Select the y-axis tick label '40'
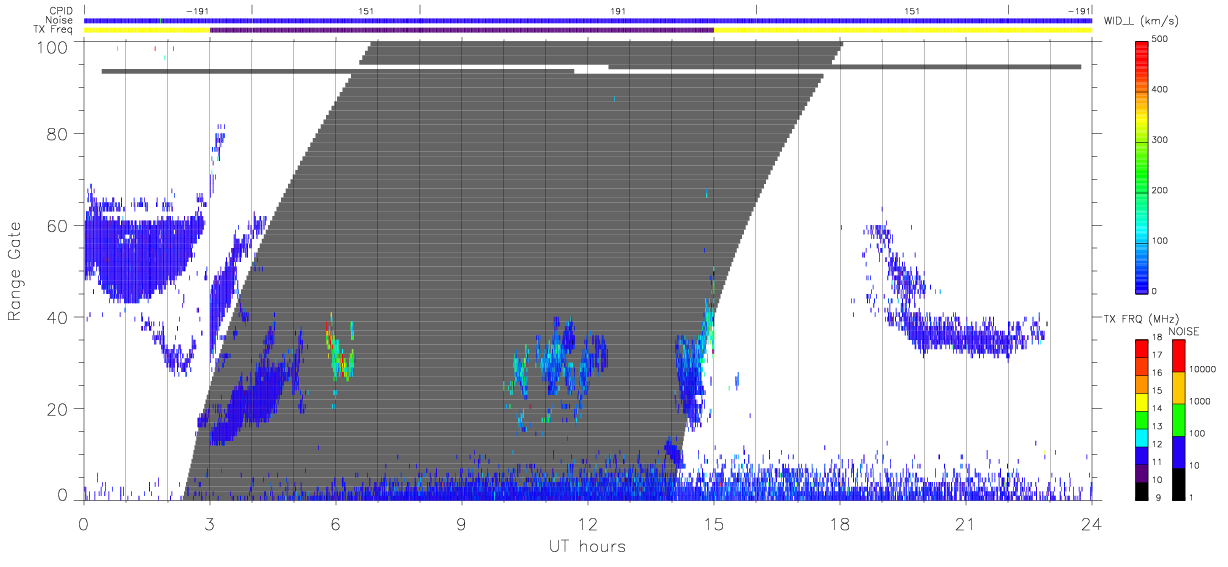Screen dimensions: 1228x567 56,317
